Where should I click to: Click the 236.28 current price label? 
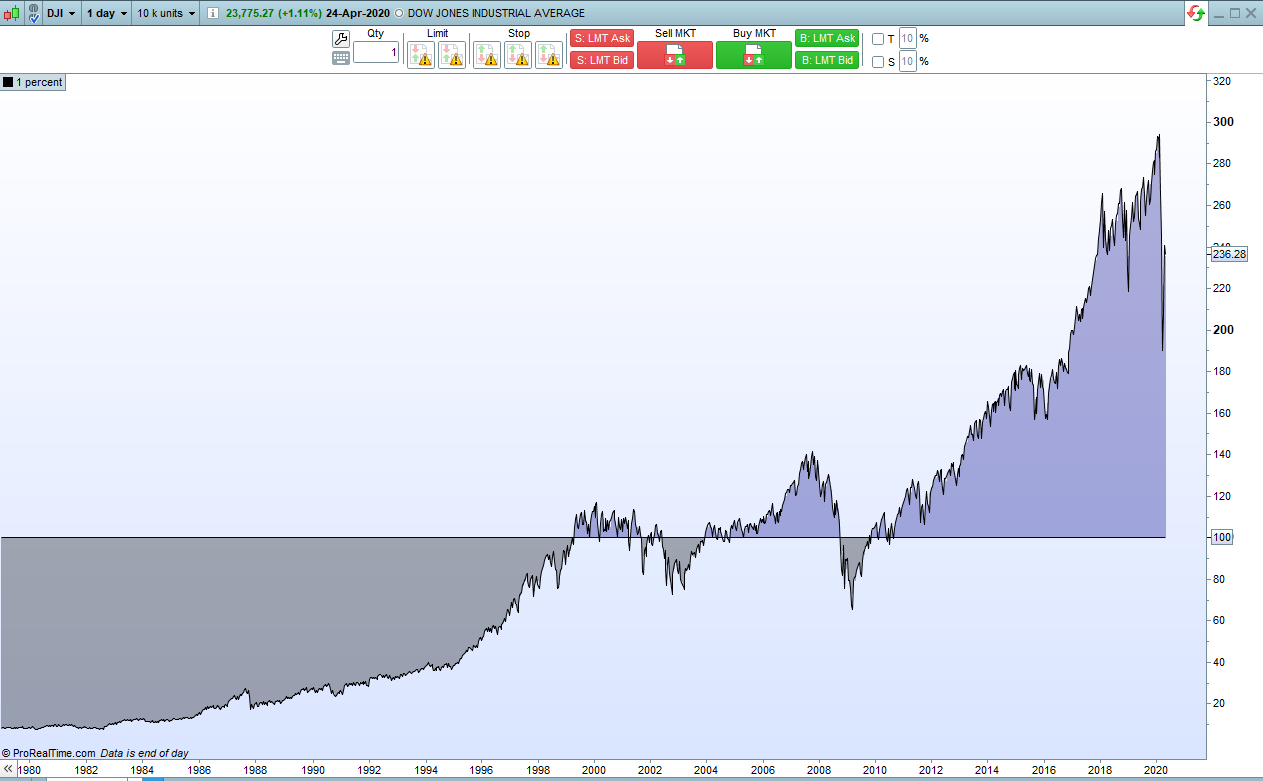[x=1229, y=254]
